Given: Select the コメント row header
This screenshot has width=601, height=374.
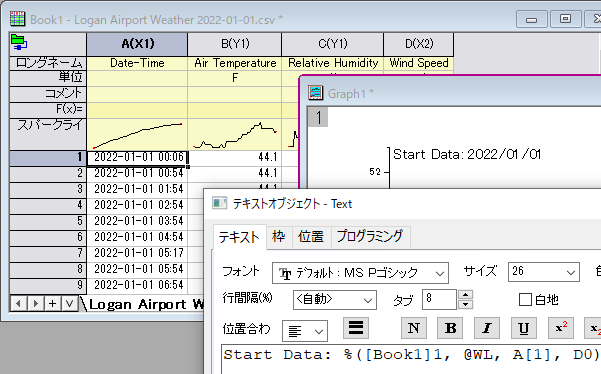Looking at the screenshot, I should [x=48, y=94].
